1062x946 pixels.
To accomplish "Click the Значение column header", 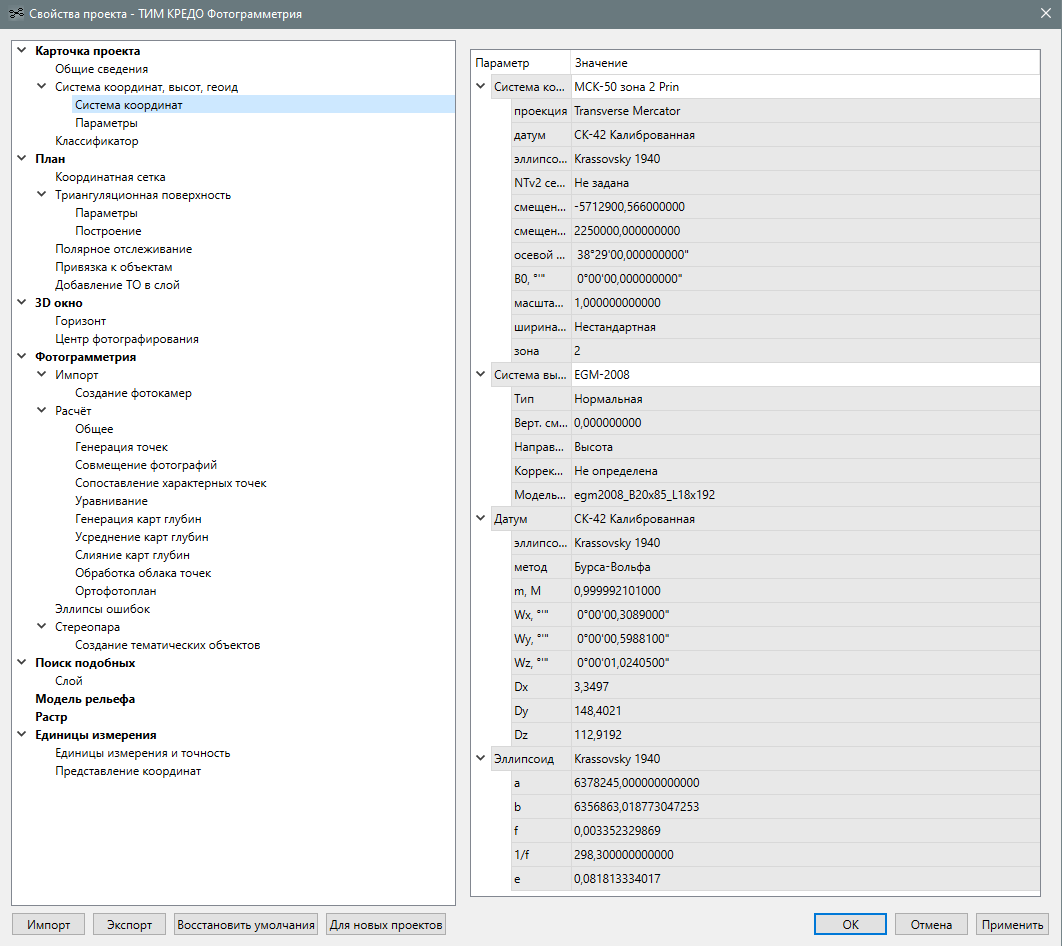I will 805,62.
